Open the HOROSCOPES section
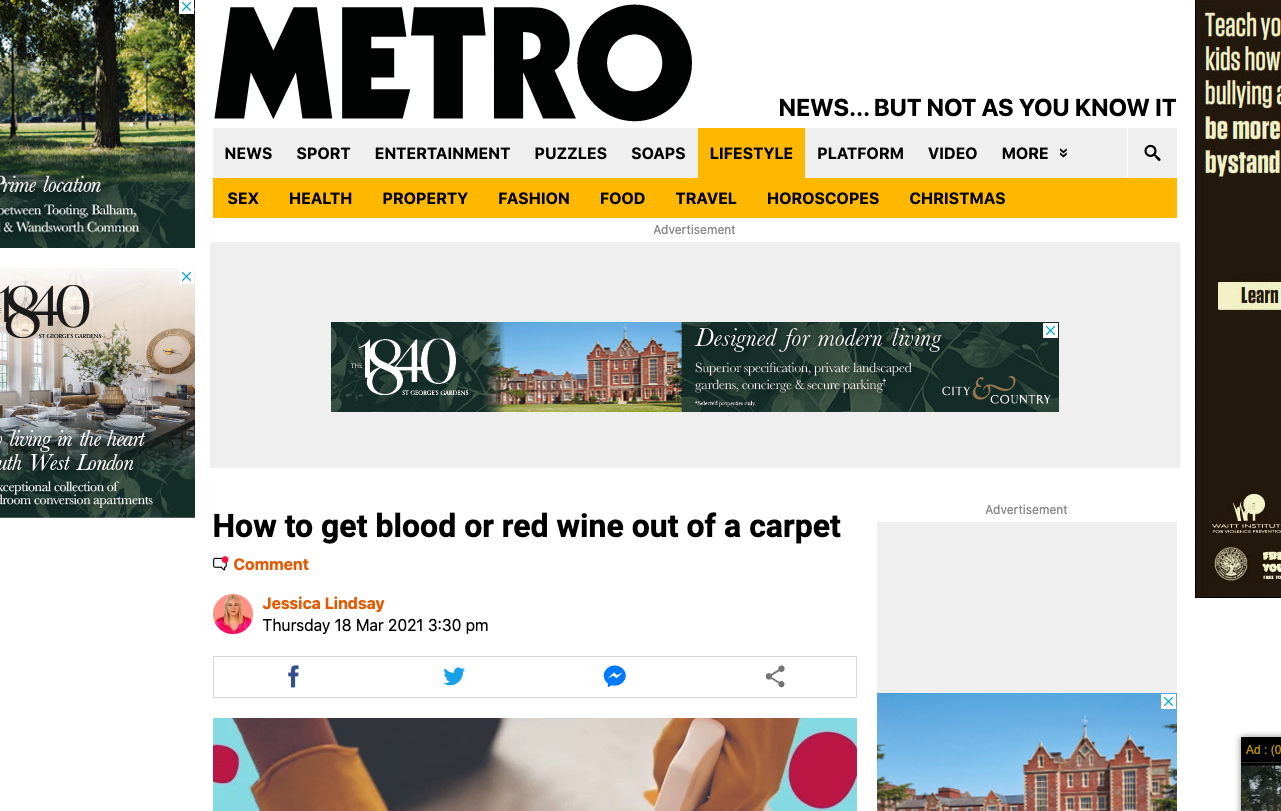The image size is (1281, 811). pyautogui.click(x=823, y=198)
